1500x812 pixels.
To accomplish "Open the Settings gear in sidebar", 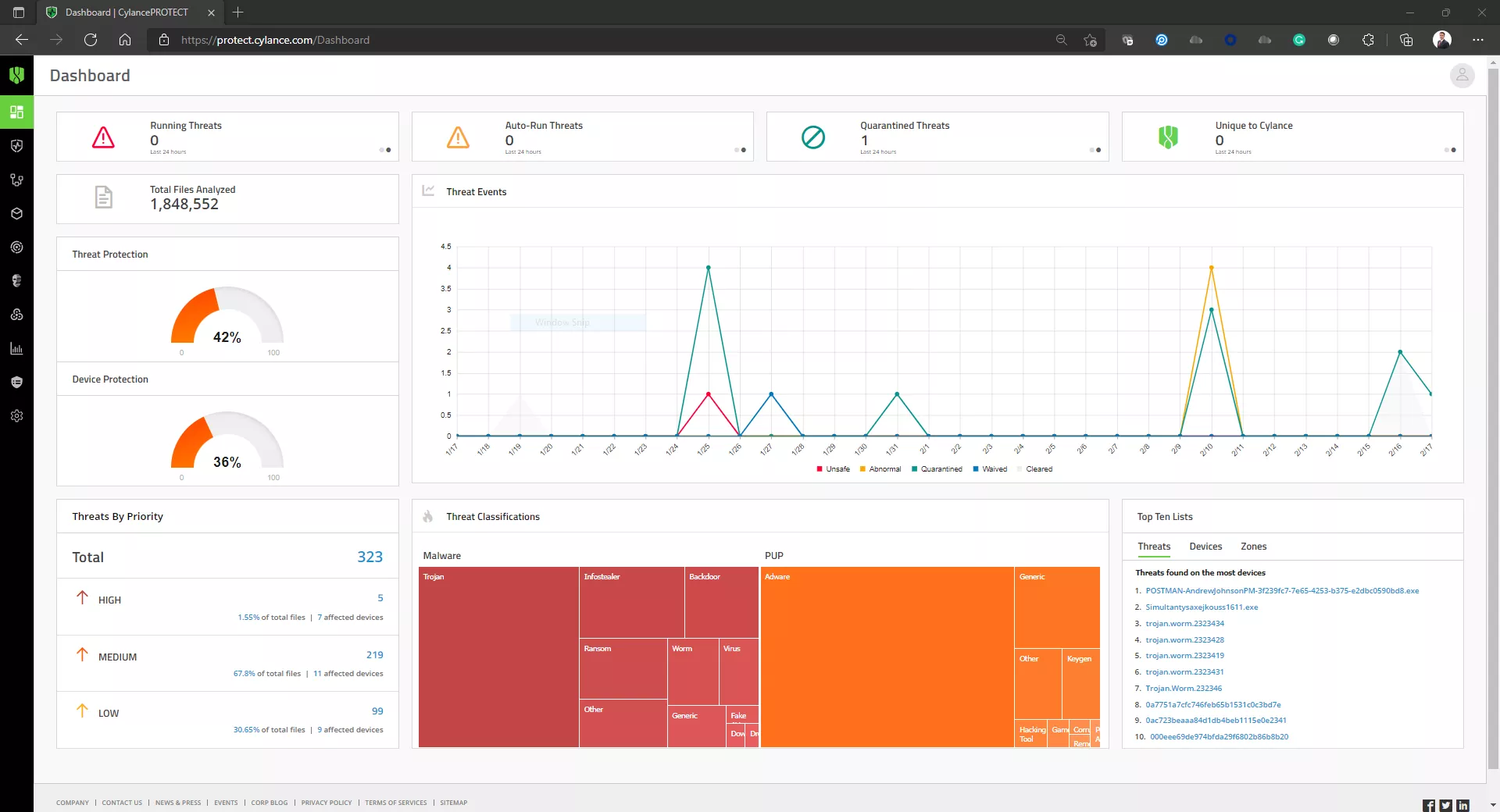I will click(16, 416).
